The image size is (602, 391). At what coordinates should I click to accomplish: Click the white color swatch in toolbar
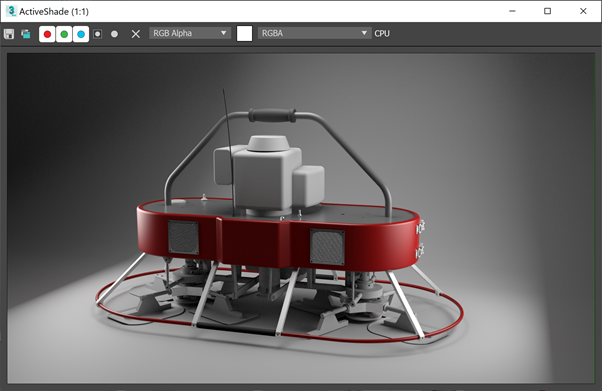(x=245, y=33)
